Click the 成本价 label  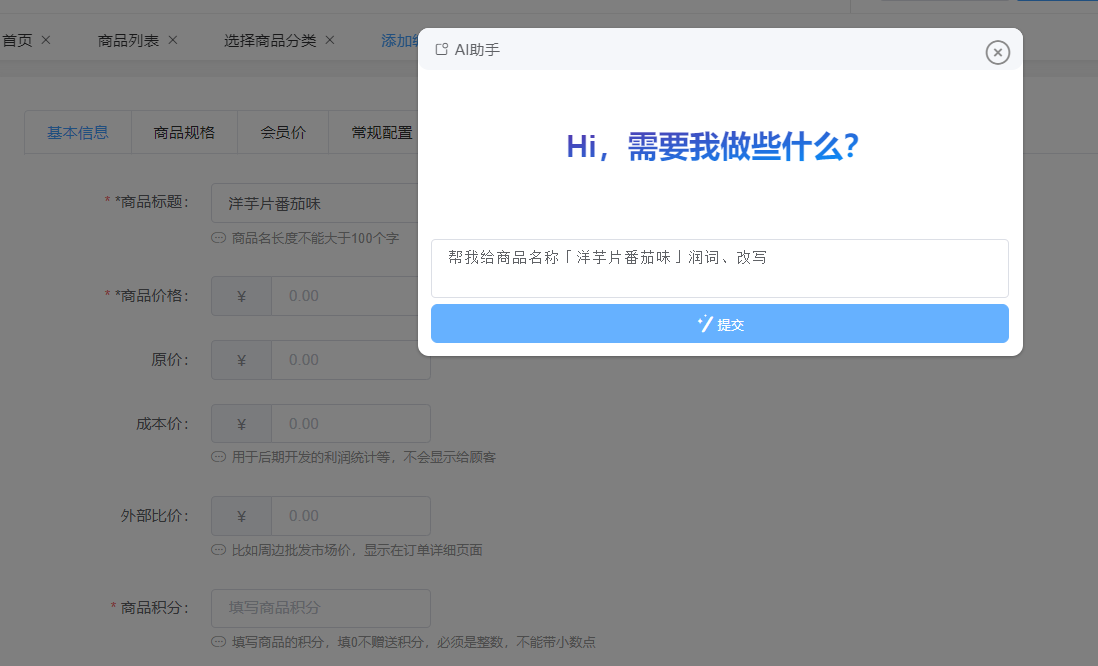[x=162, y=424]
